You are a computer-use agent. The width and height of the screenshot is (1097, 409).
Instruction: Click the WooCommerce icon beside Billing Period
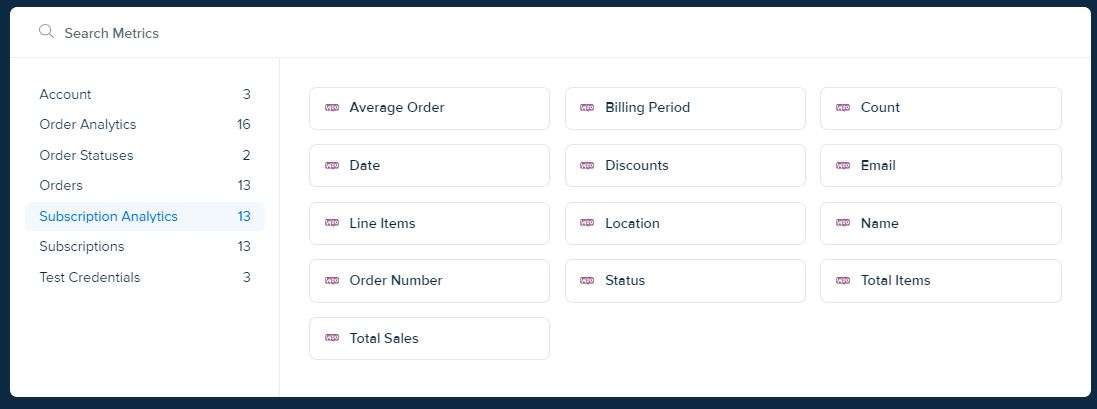point(587,108)
